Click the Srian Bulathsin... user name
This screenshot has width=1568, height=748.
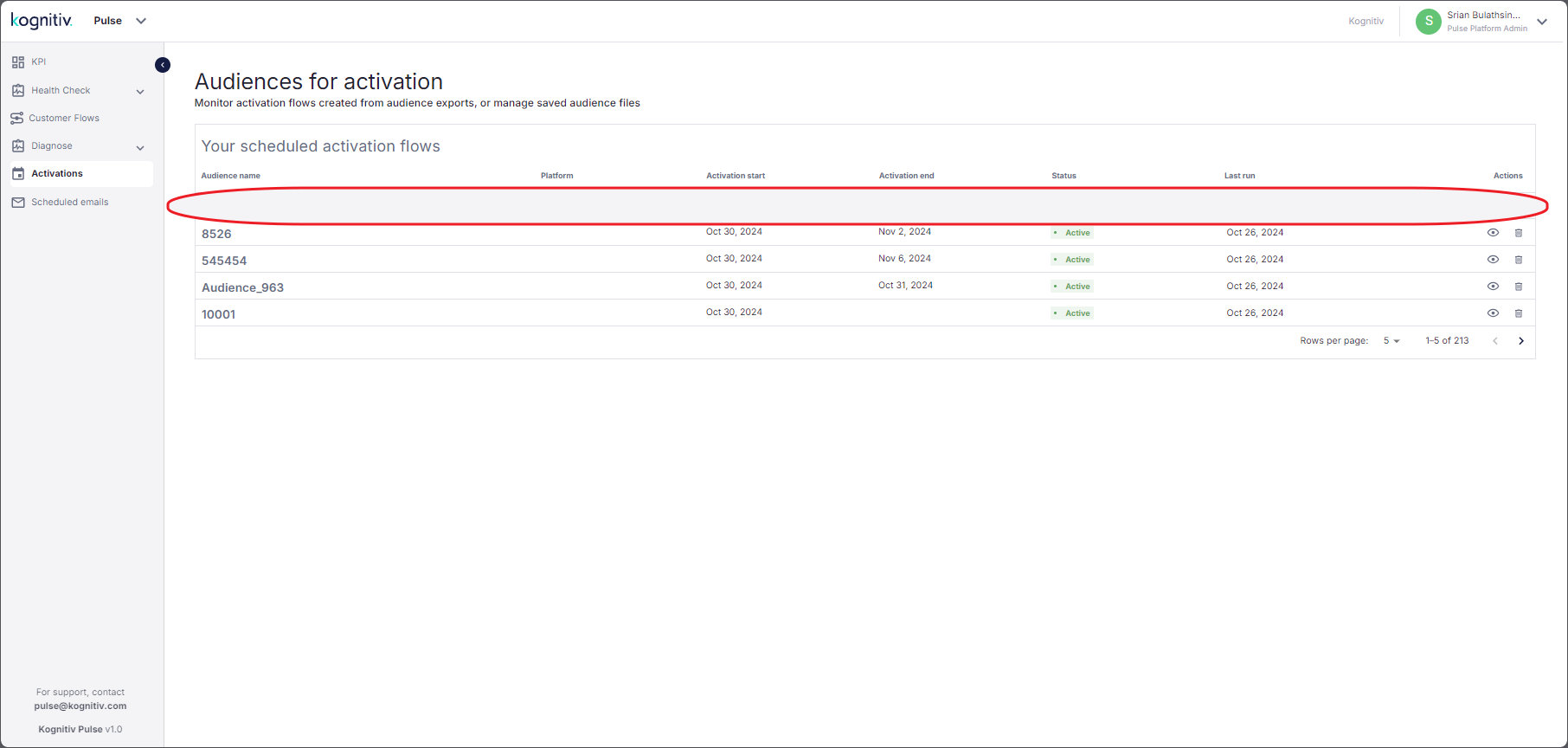tap(1483, 16)
